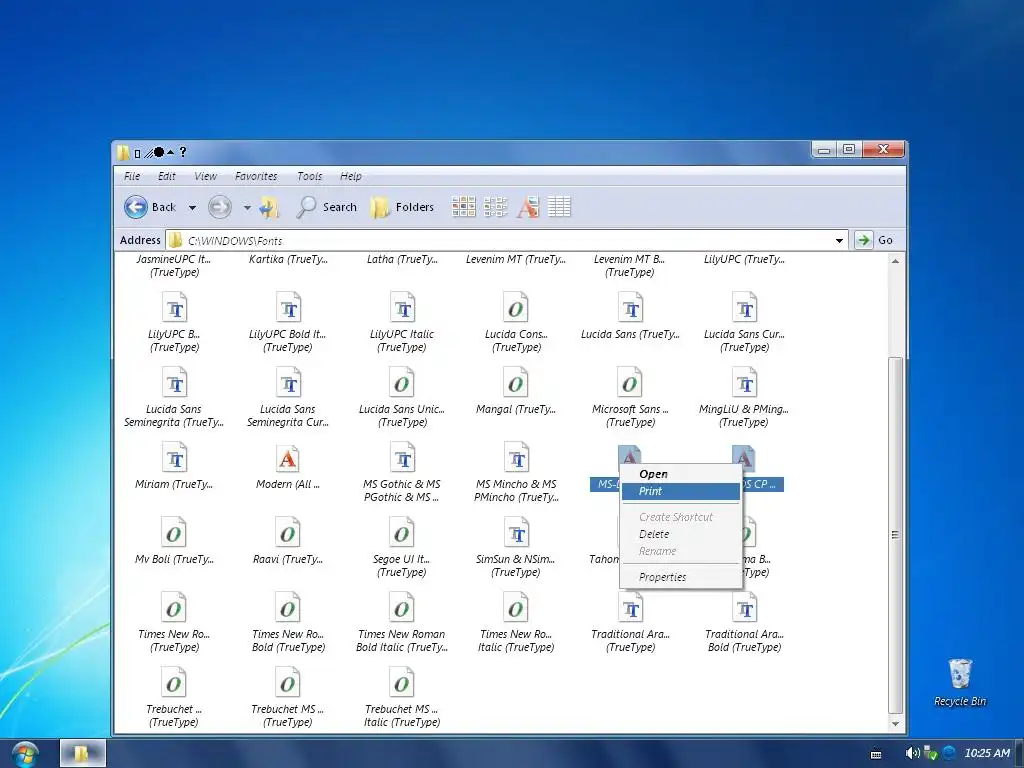The width and height of the screenshot is (1024, 768).
Task: Click the Up folder toolbar icon
Action: tap(268, 207)
